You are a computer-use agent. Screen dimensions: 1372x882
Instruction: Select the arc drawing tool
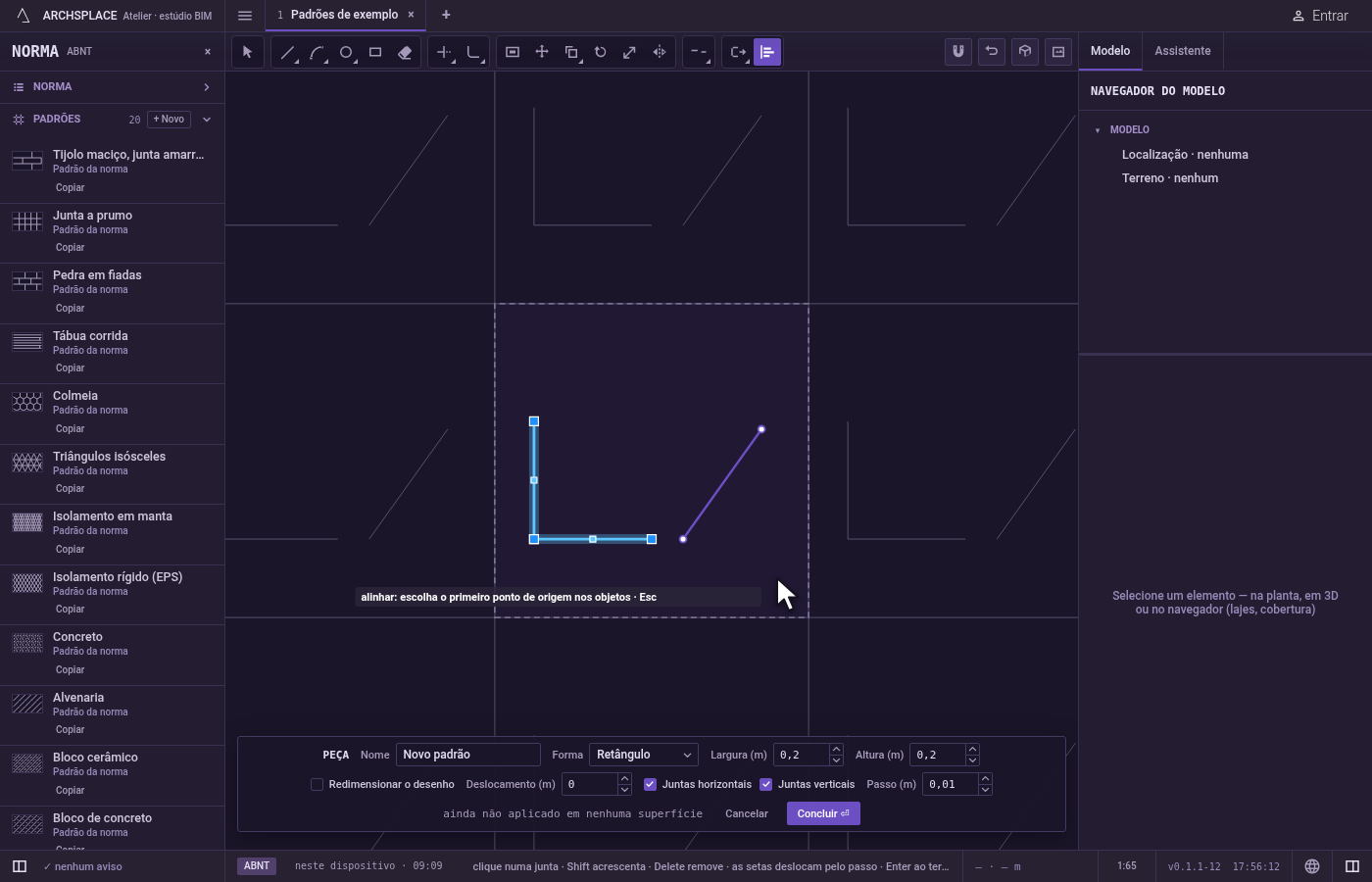317,52
